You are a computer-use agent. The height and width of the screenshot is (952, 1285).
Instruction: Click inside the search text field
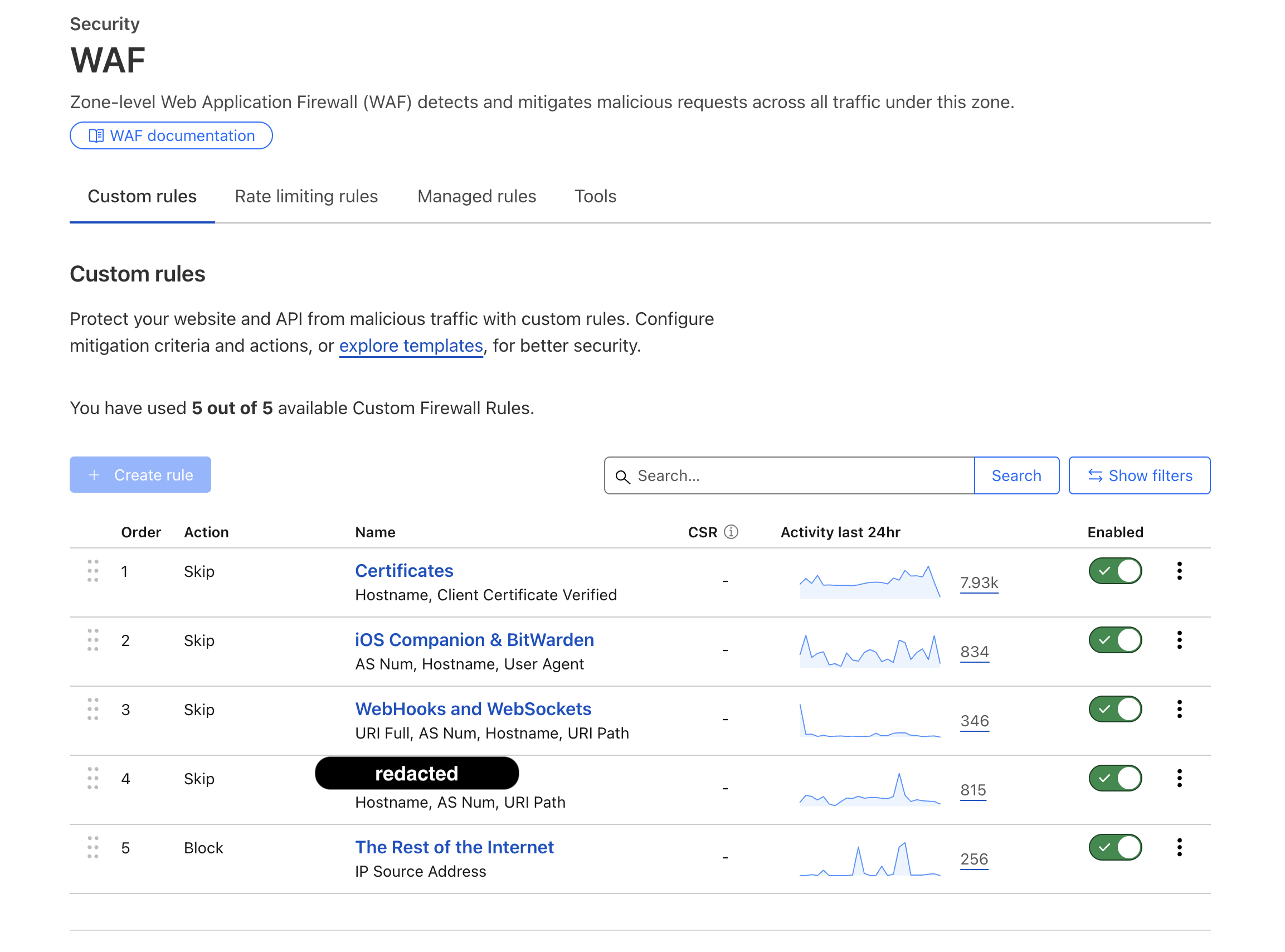point(777,476)
